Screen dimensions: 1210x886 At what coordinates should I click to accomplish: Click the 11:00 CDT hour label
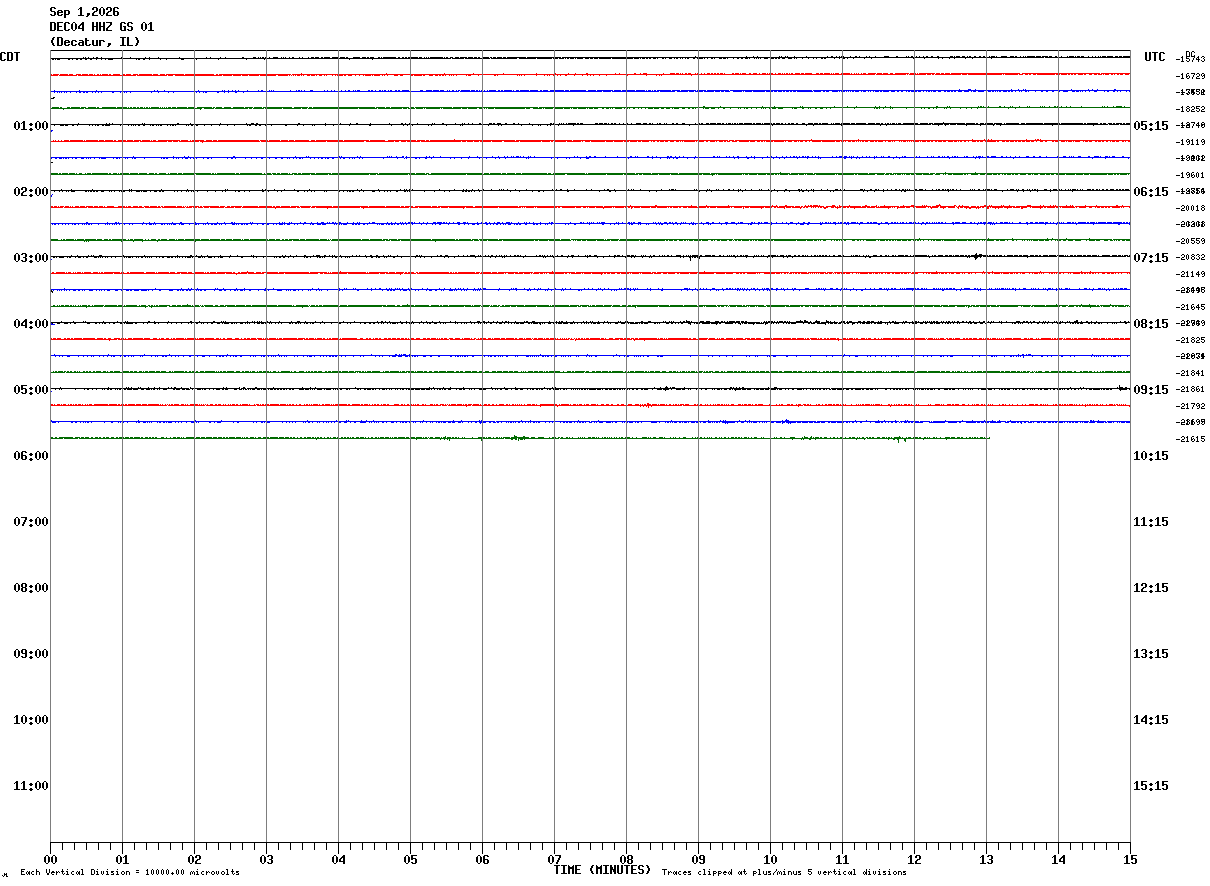[x=31, y=786]
